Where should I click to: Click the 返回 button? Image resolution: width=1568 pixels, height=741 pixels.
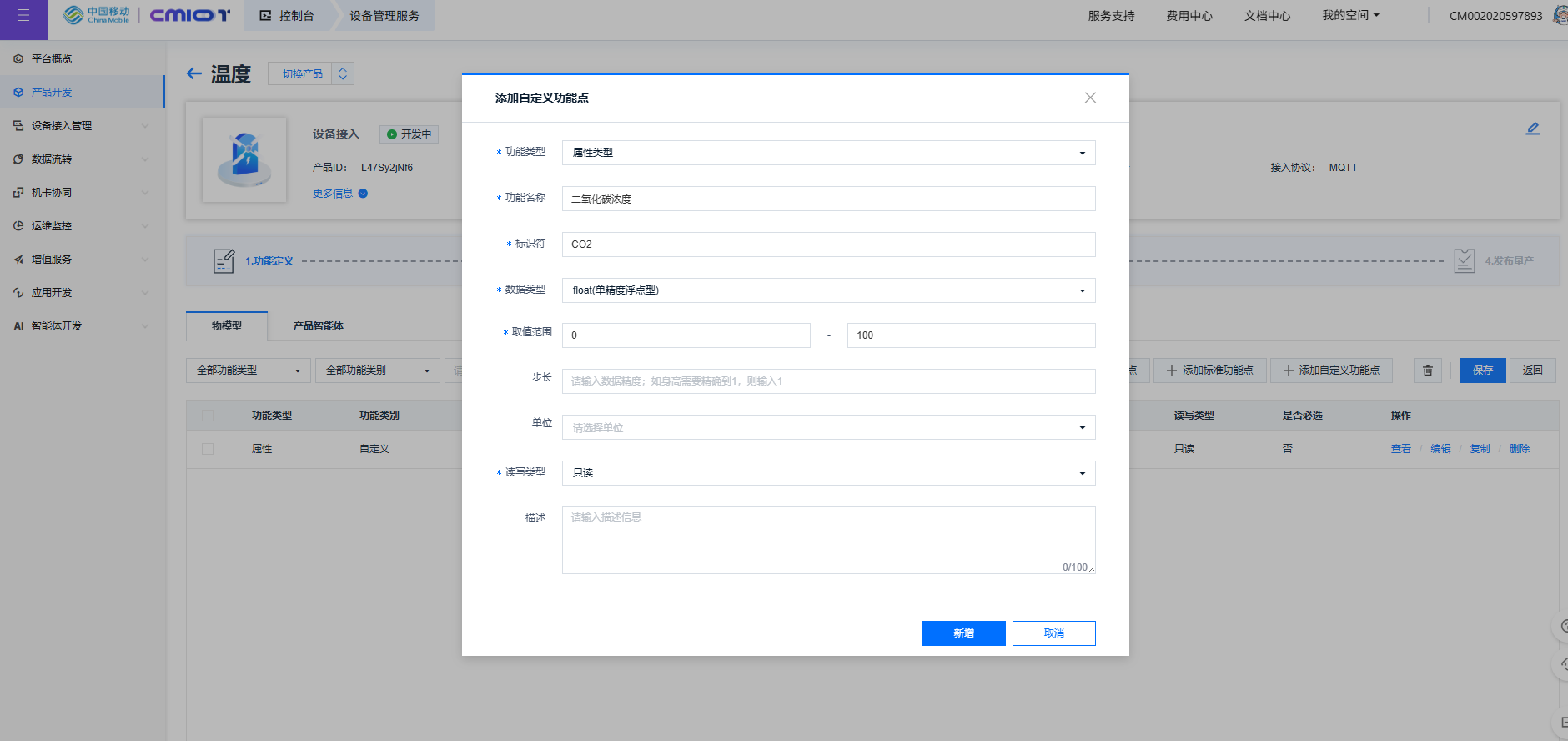(x=1533, y=370)
